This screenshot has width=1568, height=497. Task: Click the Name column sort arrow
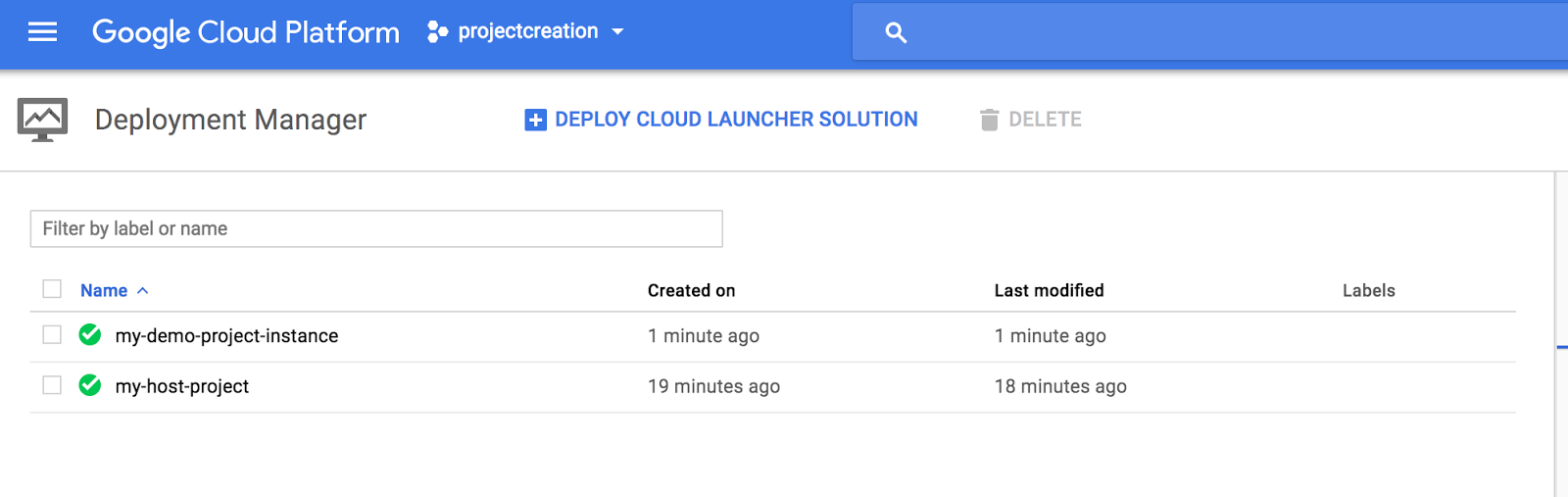(x=143, y=291)
